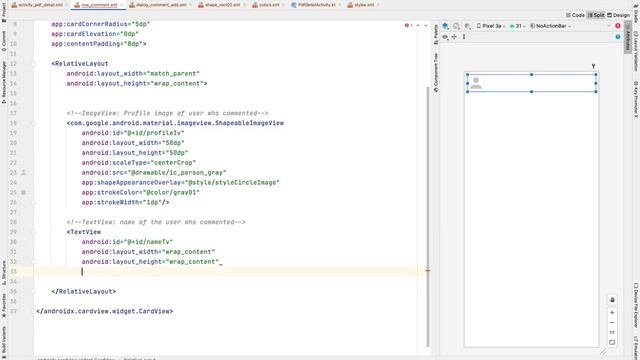Switch to Design view mode
This screenshot has width=640, height=360.
pyautogui.click(x=618, y=15)
